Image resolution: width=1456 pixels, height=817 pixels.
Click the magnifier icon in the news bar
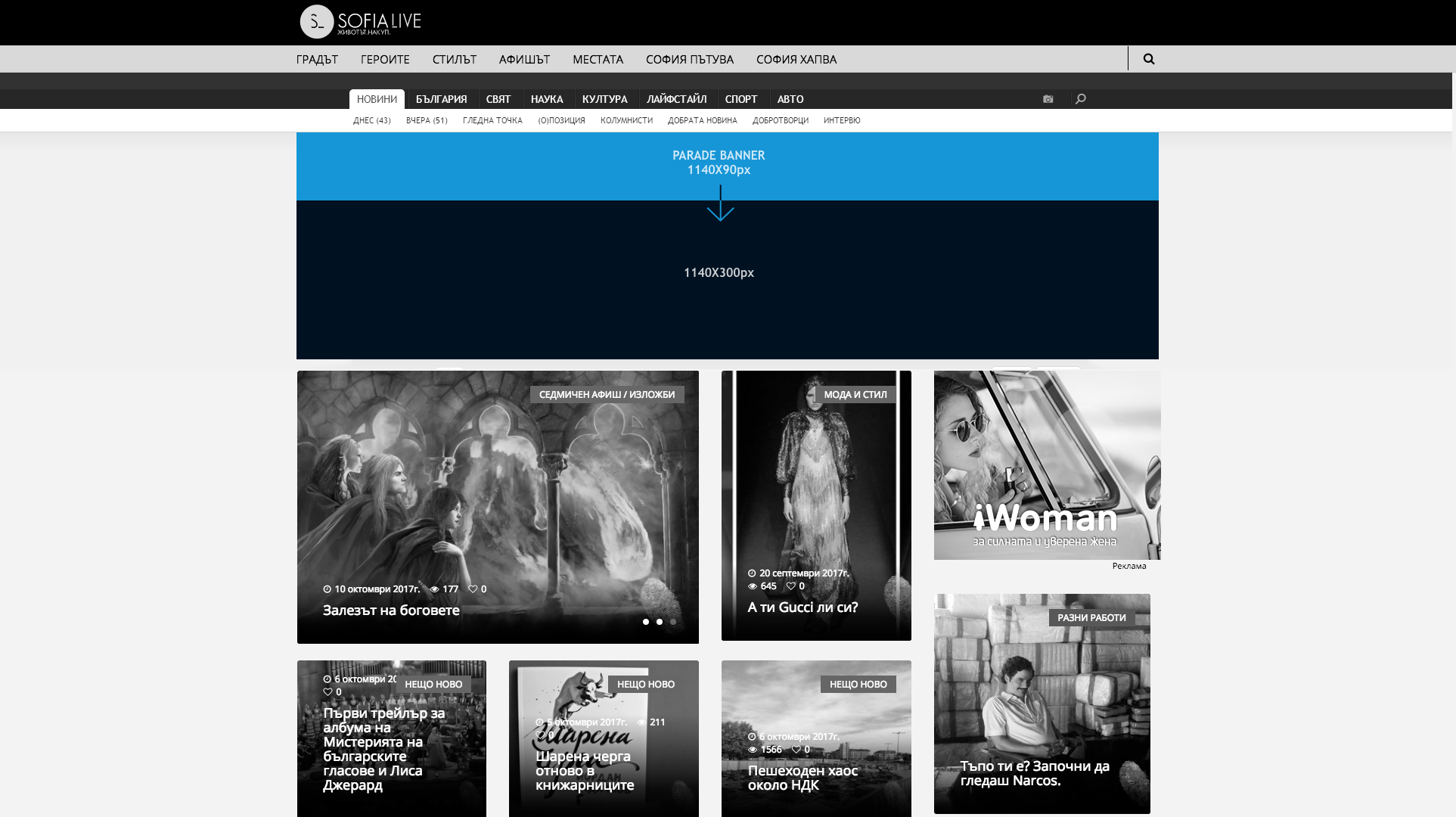pos(1080,99)
